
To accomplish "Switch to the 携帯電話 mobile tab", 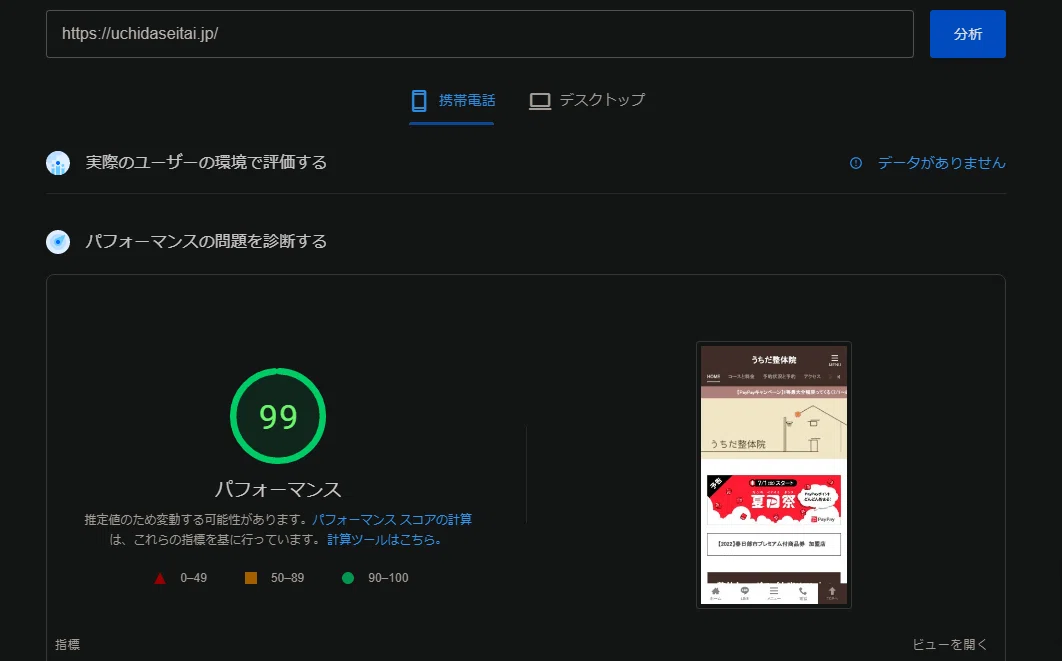I will [x=452, y=101].
